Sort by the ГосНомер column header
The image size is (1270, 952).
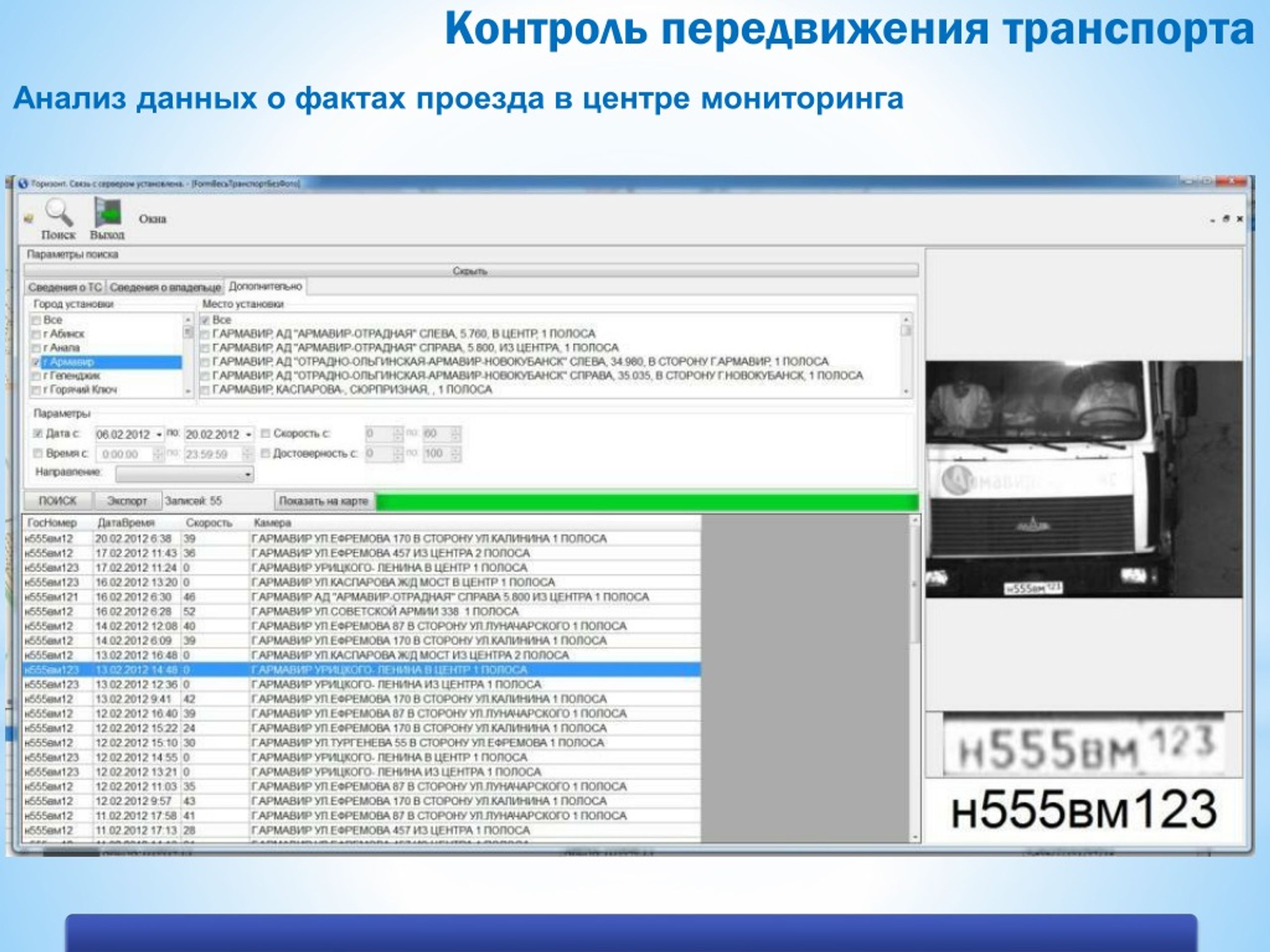[52, 523]
